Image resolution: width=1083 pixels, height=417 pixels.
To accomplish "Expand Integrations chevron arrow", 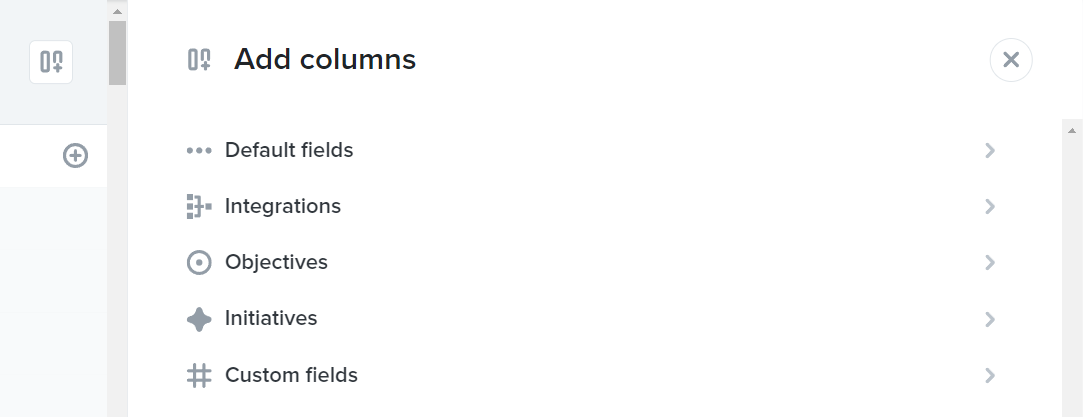I will [x=990, y=206].
